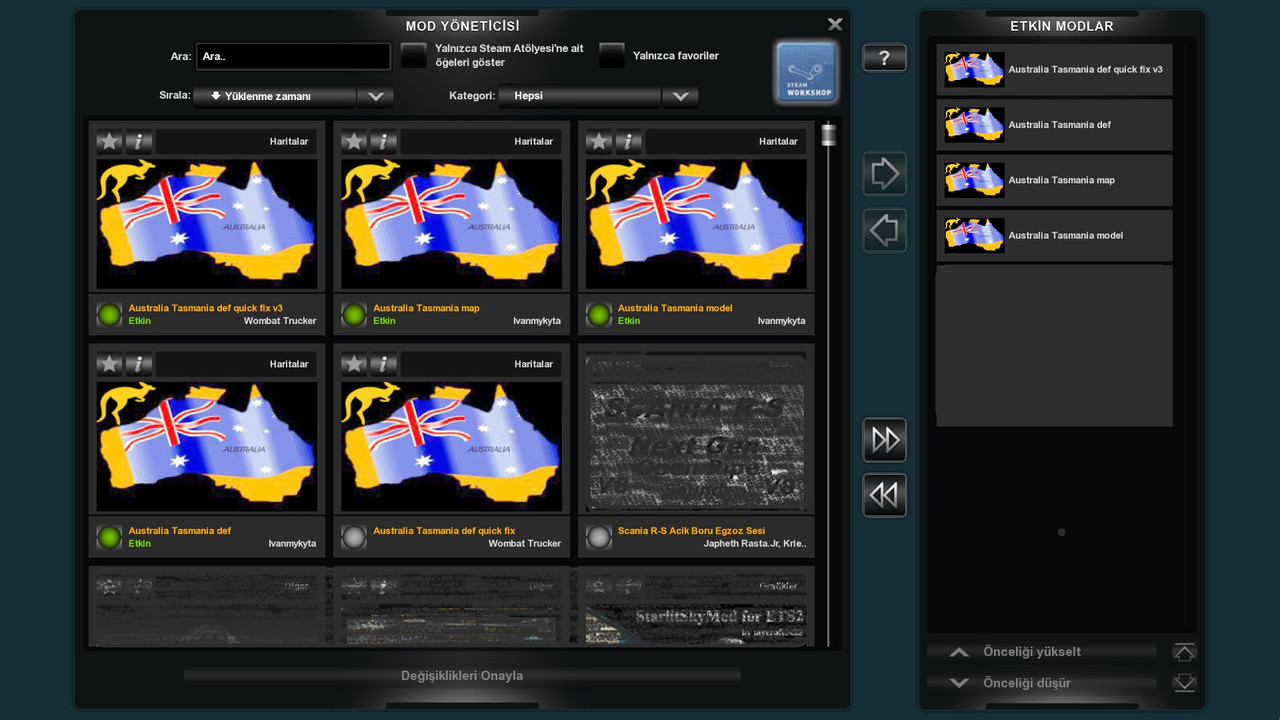Grab the mod list scrollbar handle
The height and width of the screenshot is (720, 1280).
click(828, 135)
